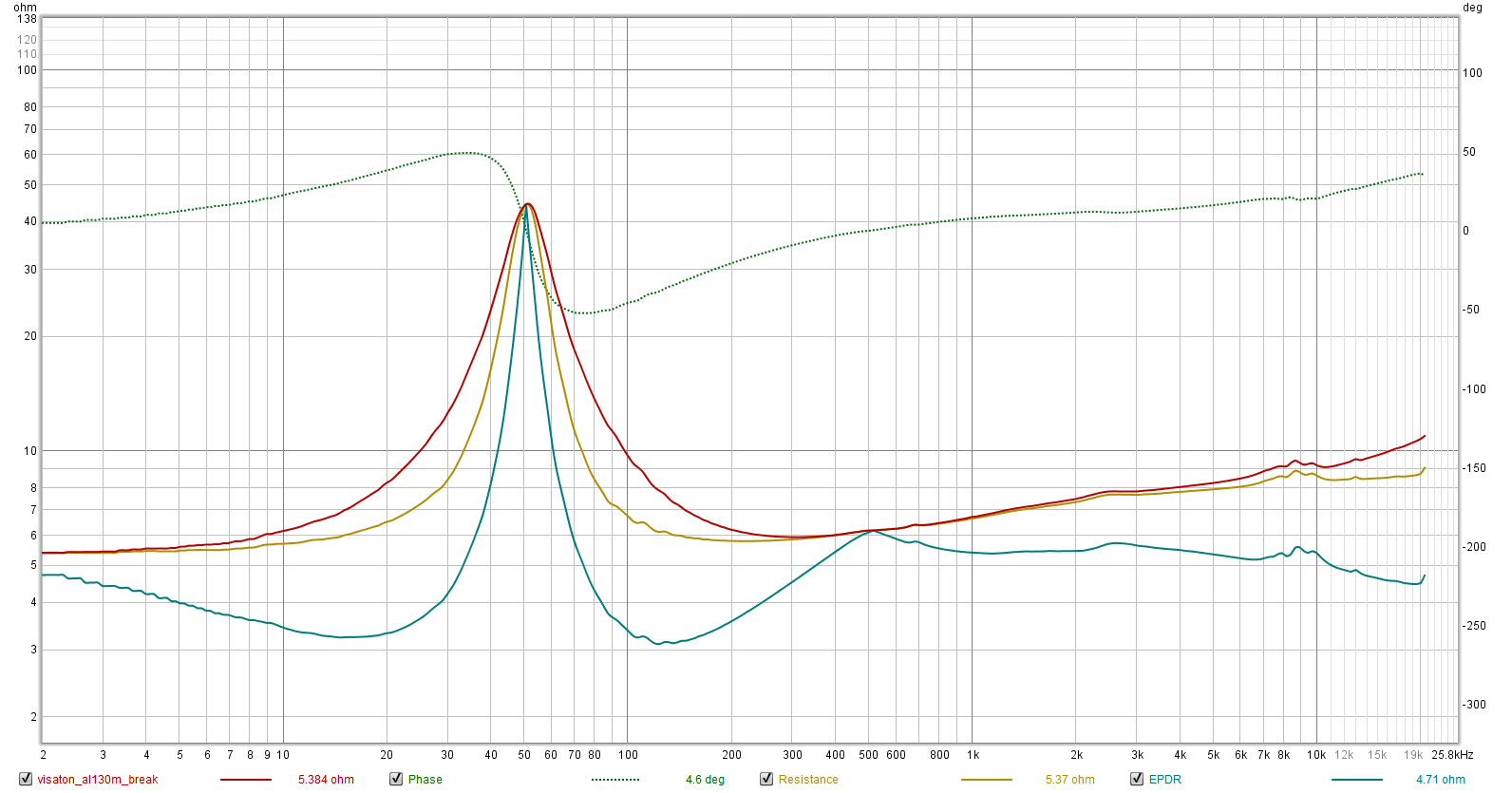Select the EPDR legend label
Viewport: 1512px width, 793px height.
point(1165,780)
